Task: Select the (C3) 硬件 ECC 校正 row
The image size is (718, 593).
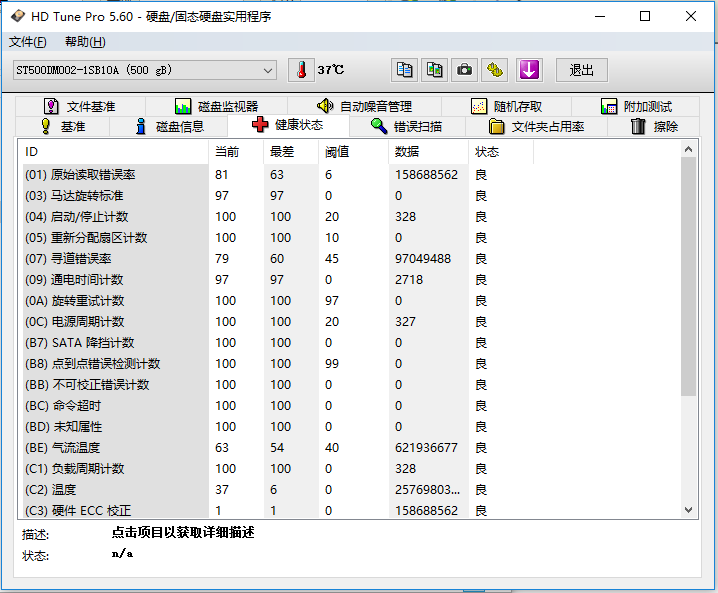Action: tap(277, 510)
